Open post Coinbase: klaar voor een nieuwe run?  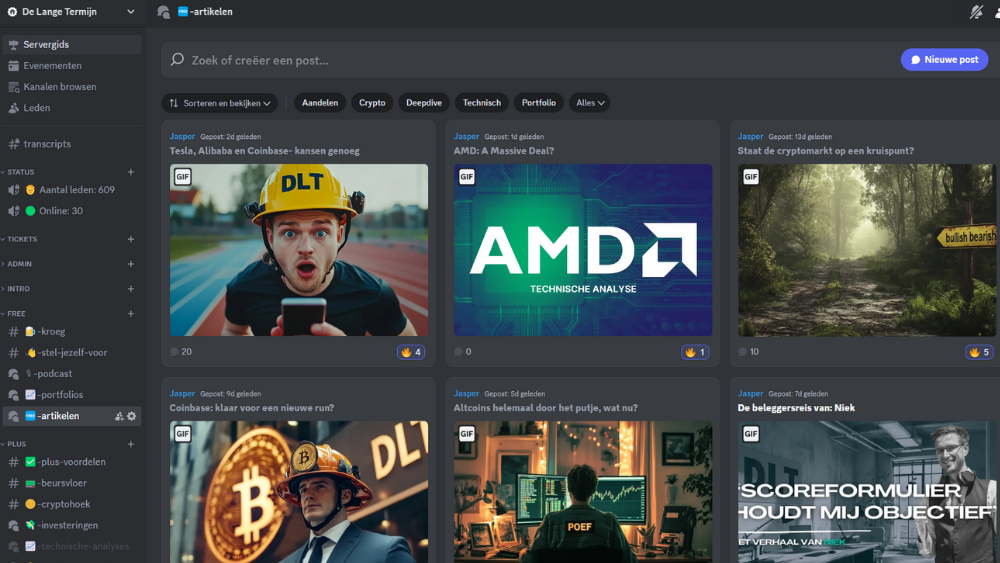(252, 408)
